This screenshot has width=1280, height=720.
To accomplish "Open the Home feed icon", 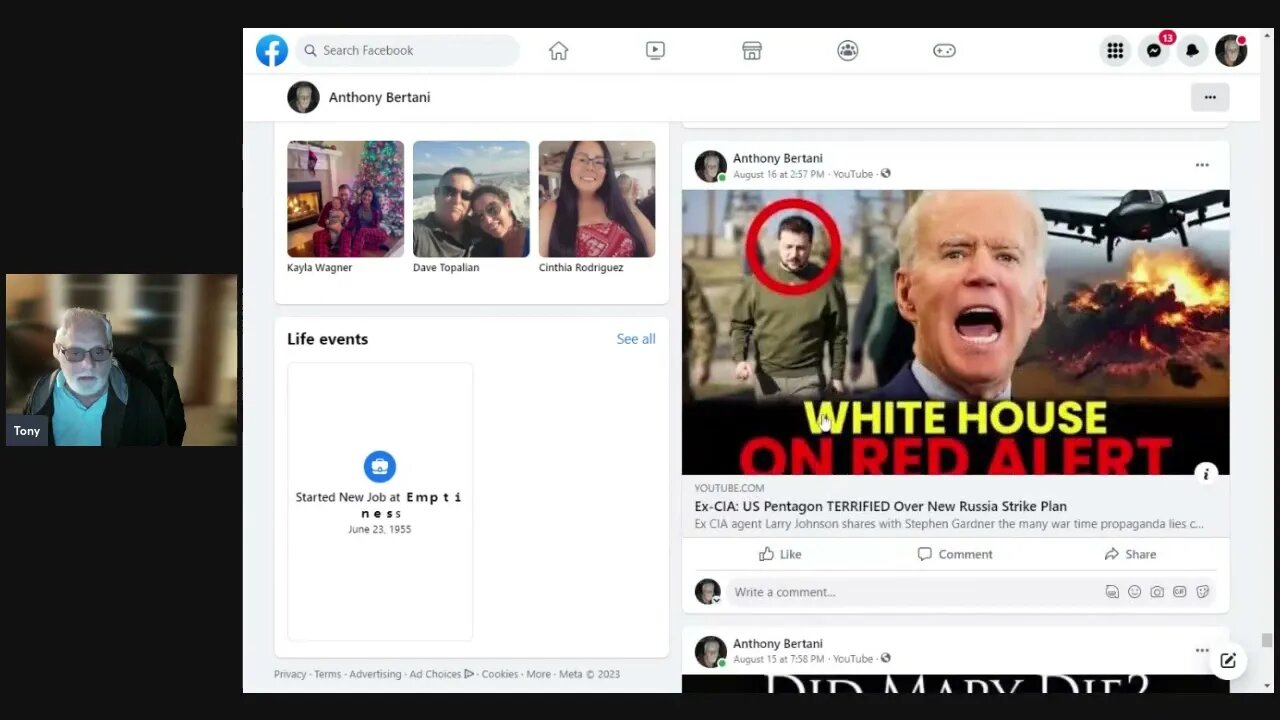I will (559, 51).
